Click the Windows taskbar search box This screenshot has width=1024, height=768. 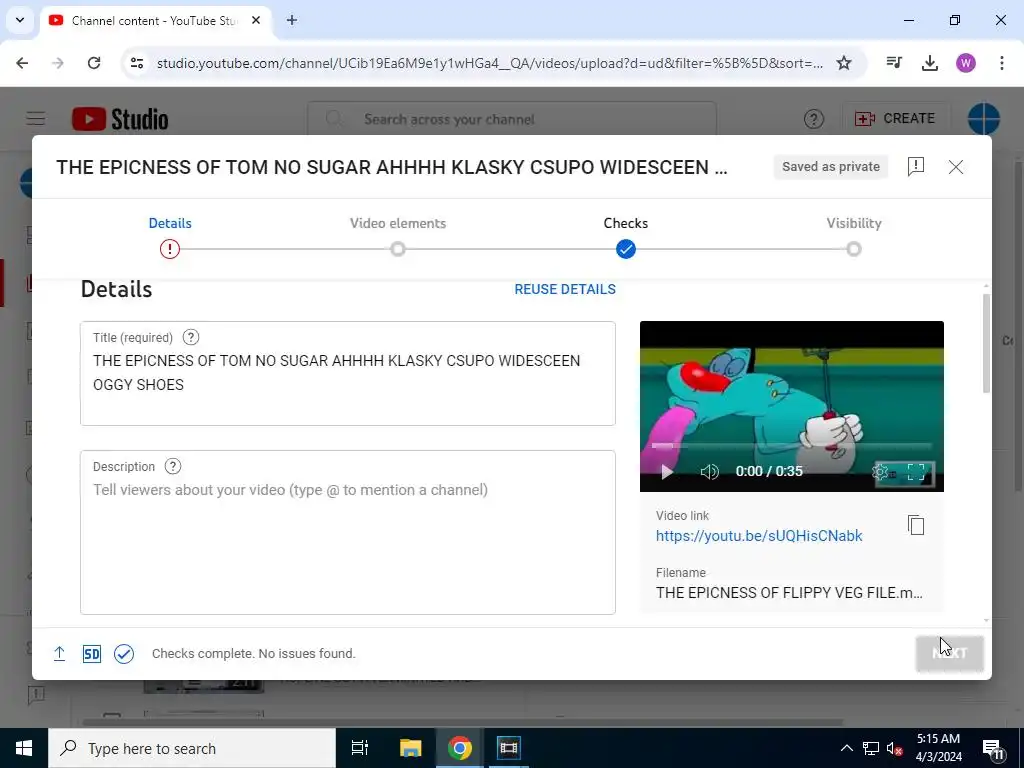tap(192, 748)
